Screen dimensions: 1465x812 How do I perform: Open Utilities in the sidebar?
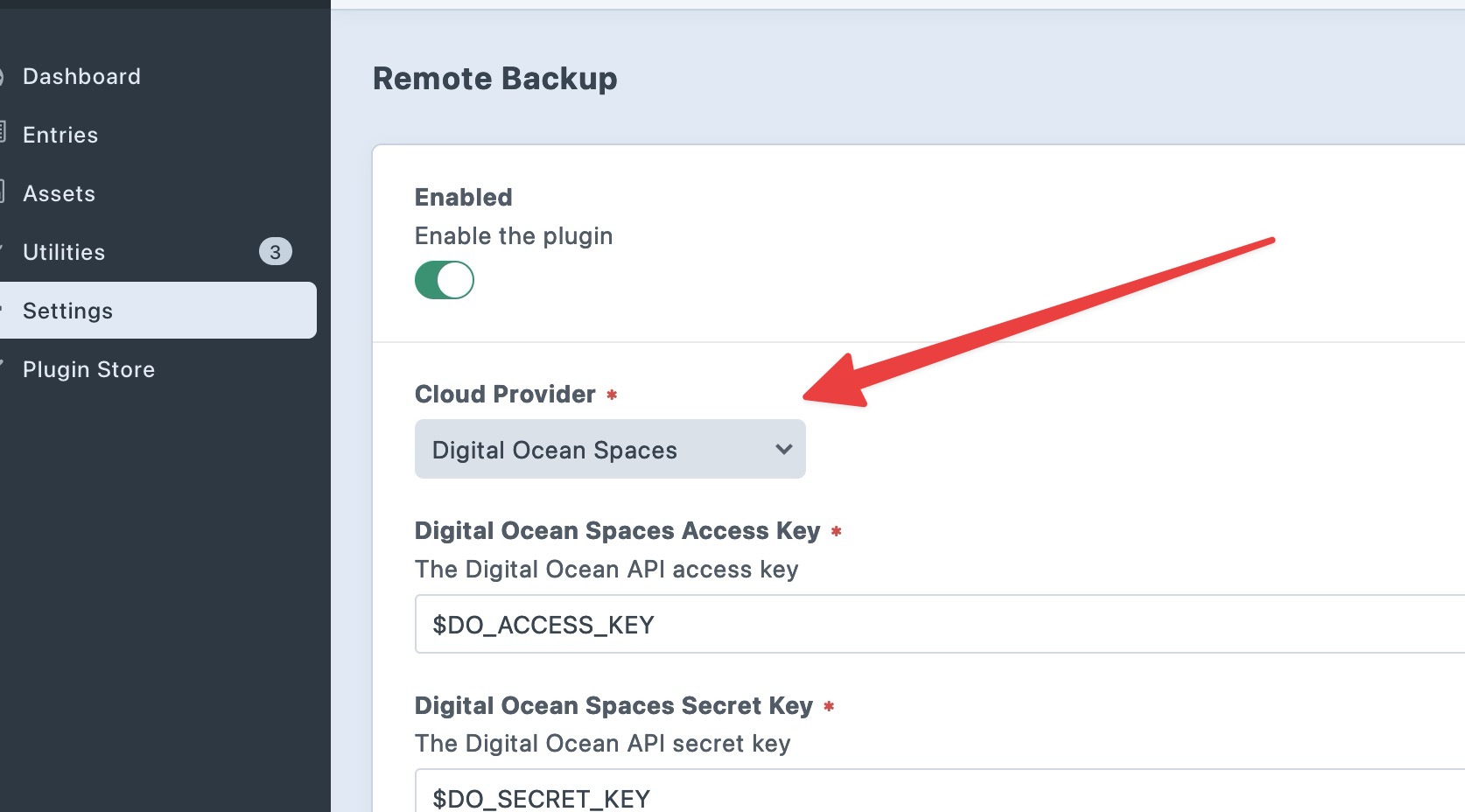[64, 252]
